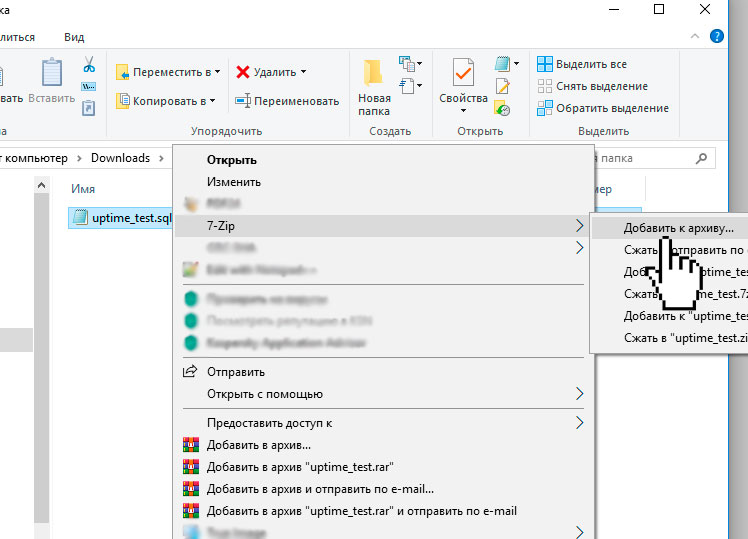The width and height of the screenshot is (748, 539).
Task: Click the New item icon
Action: pyautogui.click(x=406, y=63)
